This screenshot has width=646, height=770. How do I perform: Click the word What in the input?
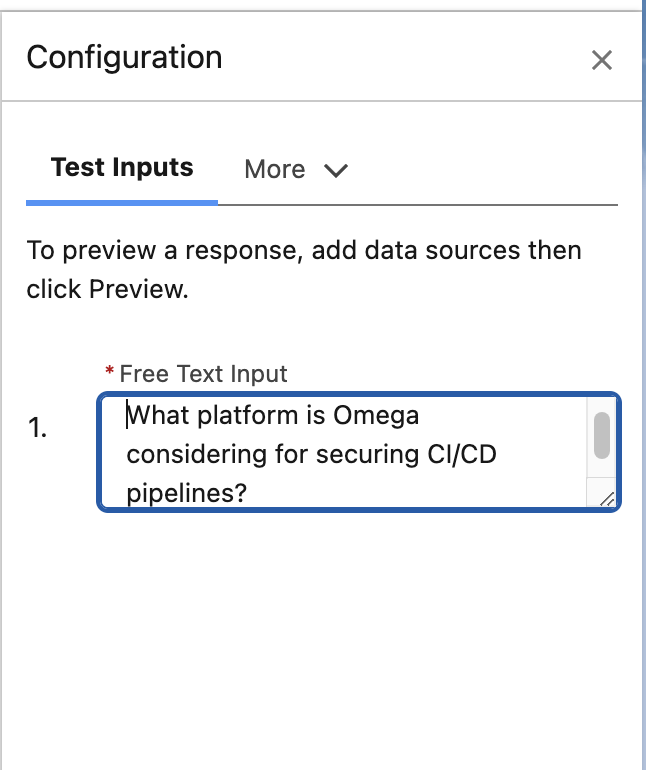pyautogui.click(x=158, y=415)
